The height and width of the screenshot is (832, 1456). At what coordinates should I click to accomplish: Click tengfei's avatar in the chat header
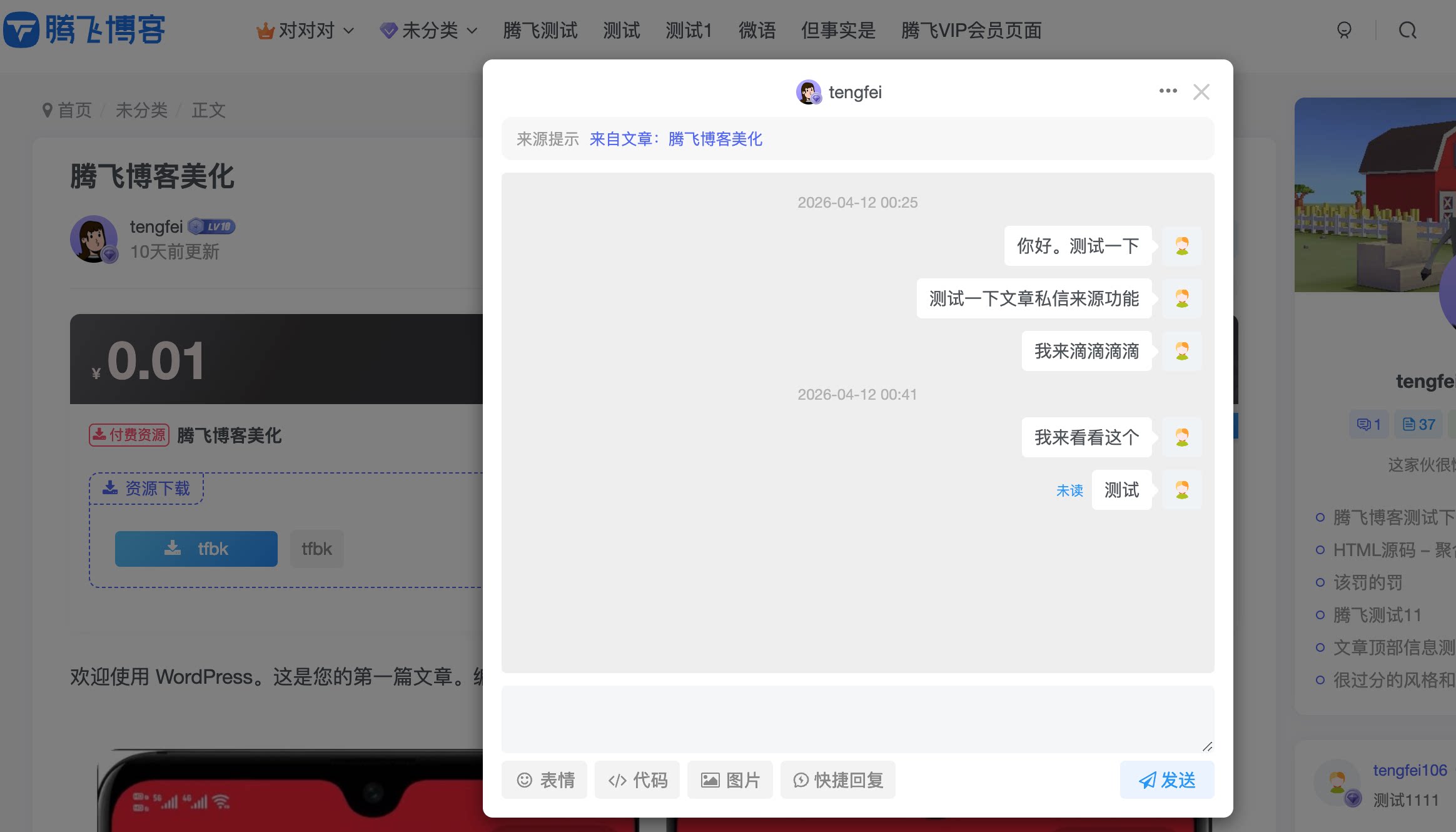(809, 92)
